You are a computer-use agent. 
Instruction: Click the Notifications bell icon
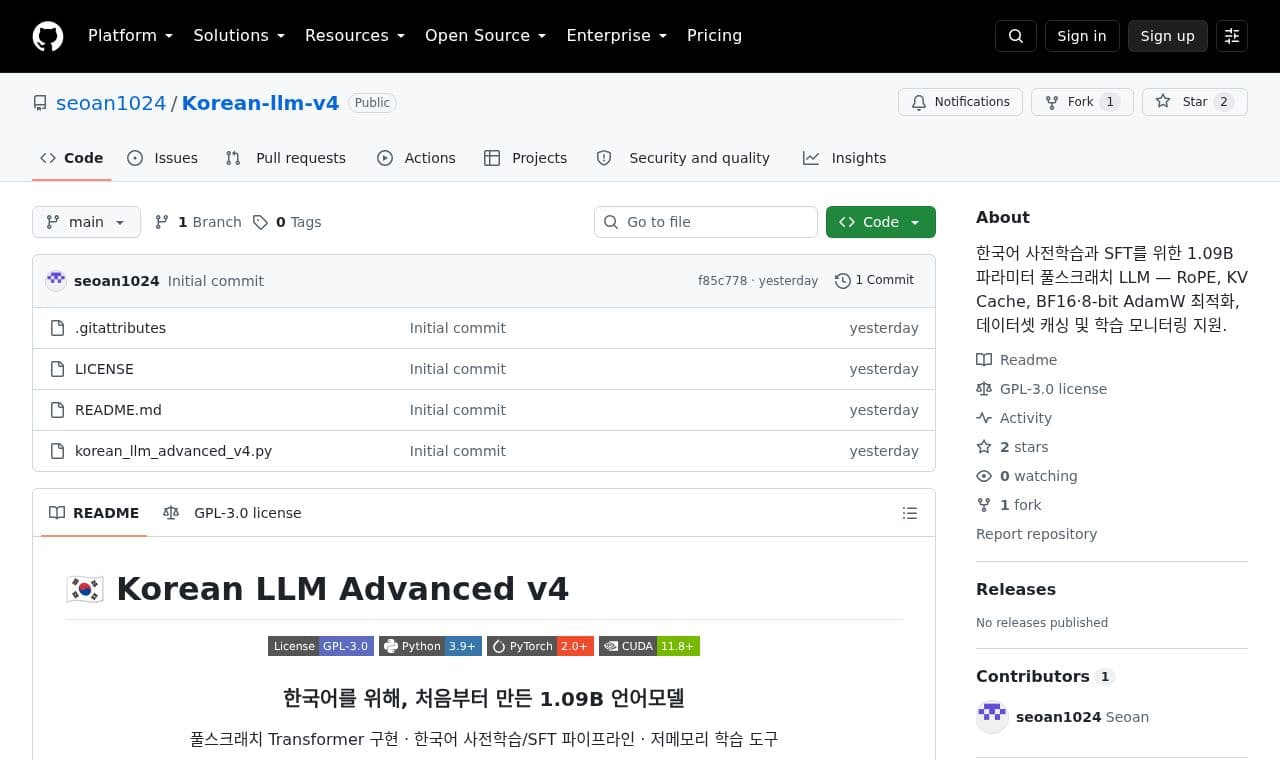(x=919, y=102)
